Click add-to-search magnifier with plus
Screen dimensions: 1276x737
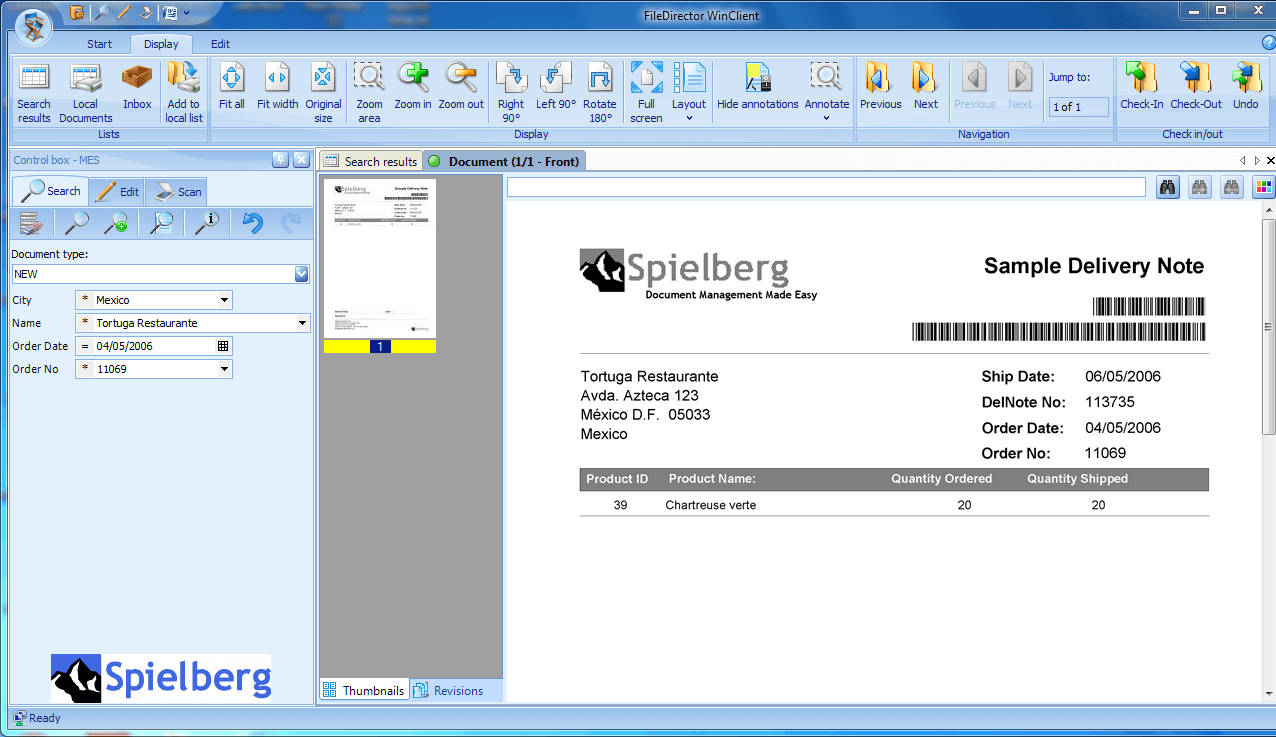[x=116, y=223]
